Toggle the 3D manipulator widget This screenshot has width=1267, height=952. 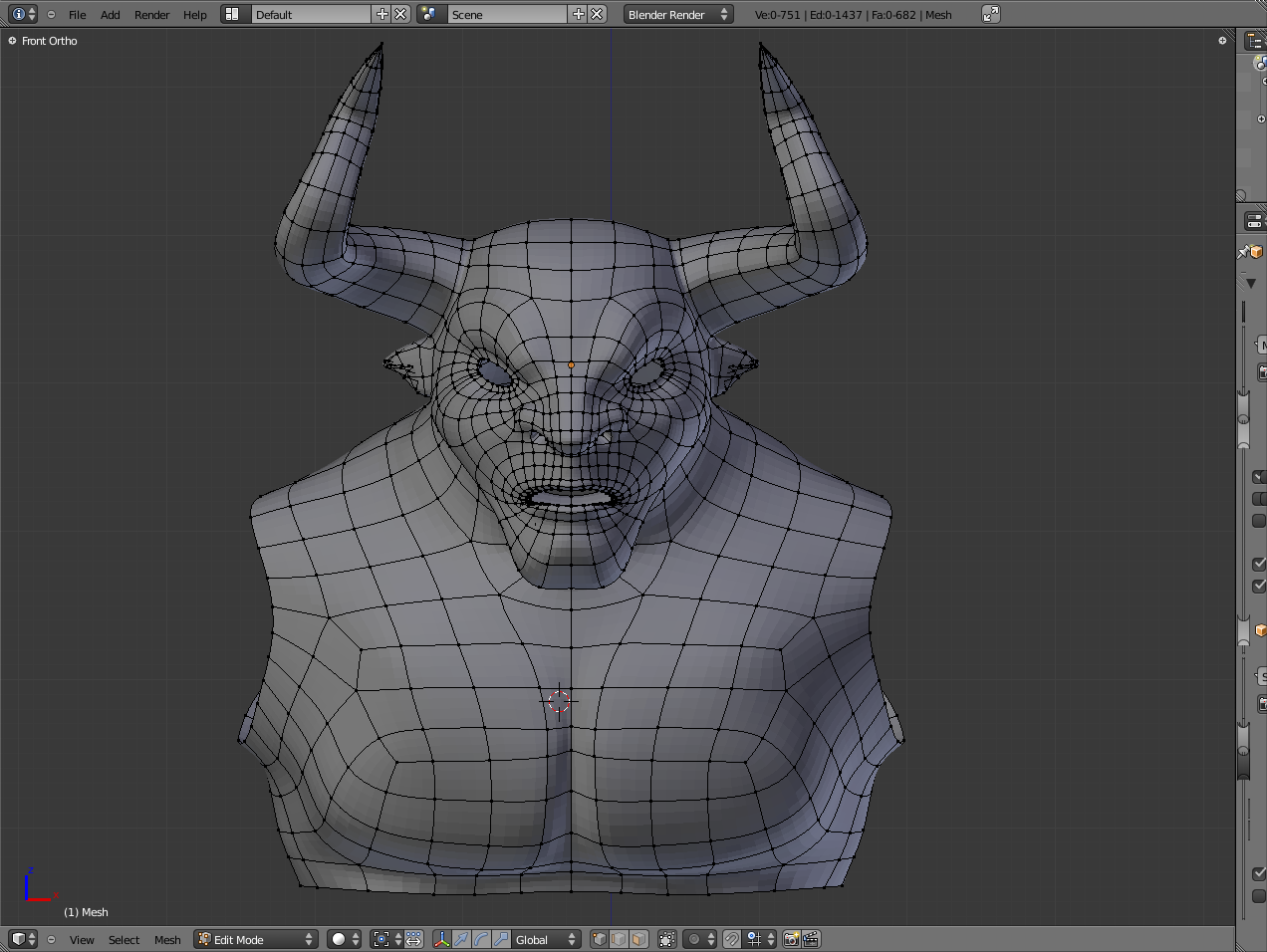pyautogui.click(x=441, y=939)
